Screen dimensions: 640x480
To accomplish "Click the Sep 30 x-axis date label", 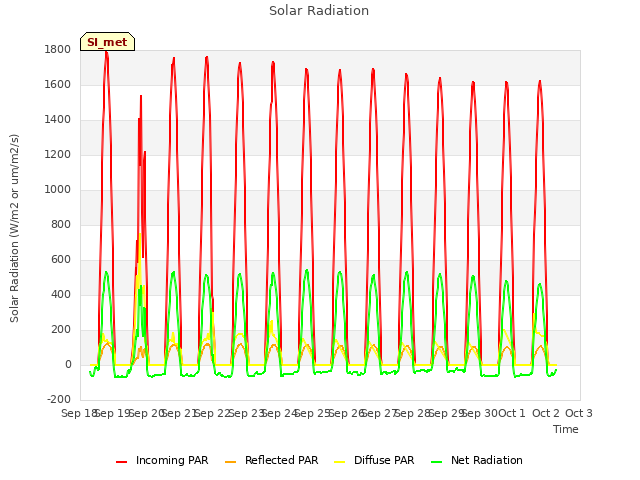I will 479,413.
